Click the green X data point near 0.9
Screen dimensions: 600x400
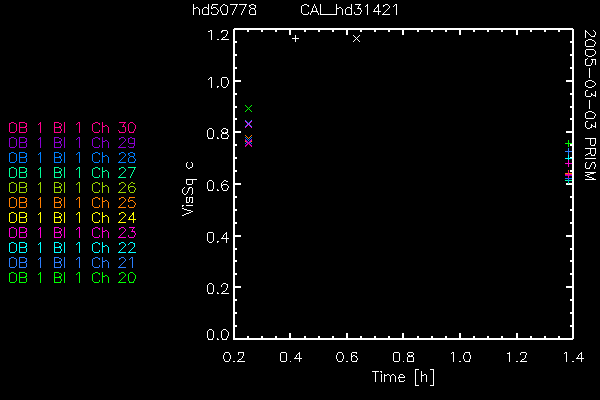tap(248, 109)
